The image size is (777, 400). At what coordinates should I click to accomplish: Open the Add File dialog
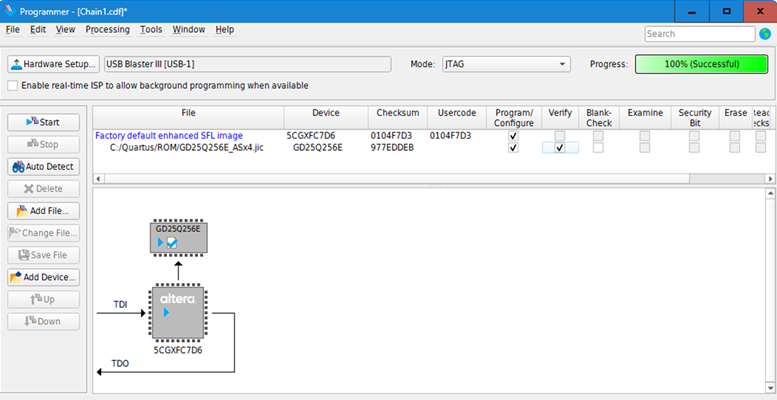[43, 211]
